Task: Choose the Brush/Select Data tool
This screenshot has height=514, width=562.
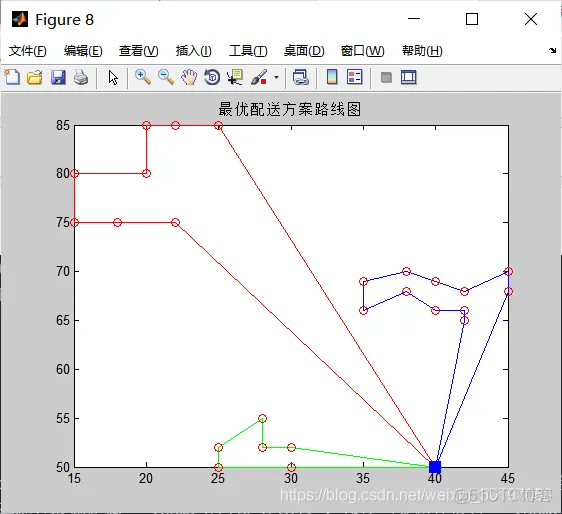Action: point(259,77)
